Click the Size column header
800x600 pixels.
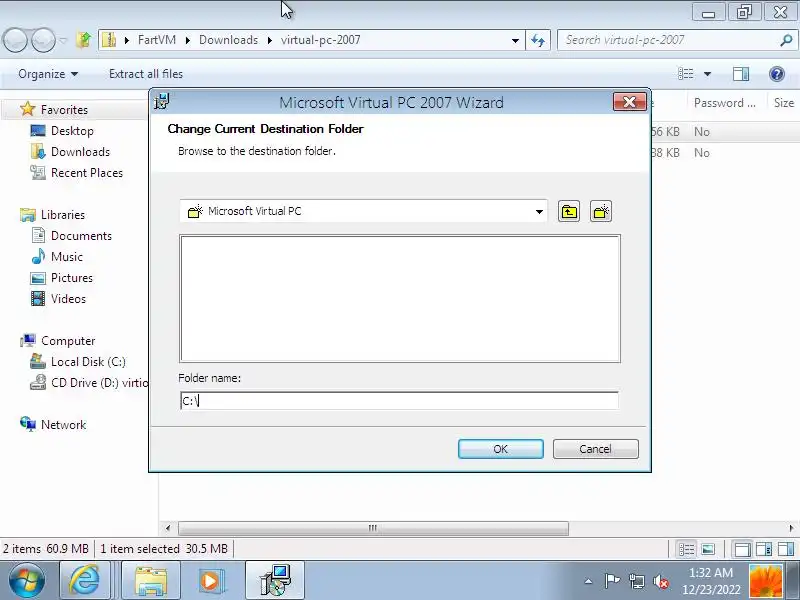tap(784, 103)
